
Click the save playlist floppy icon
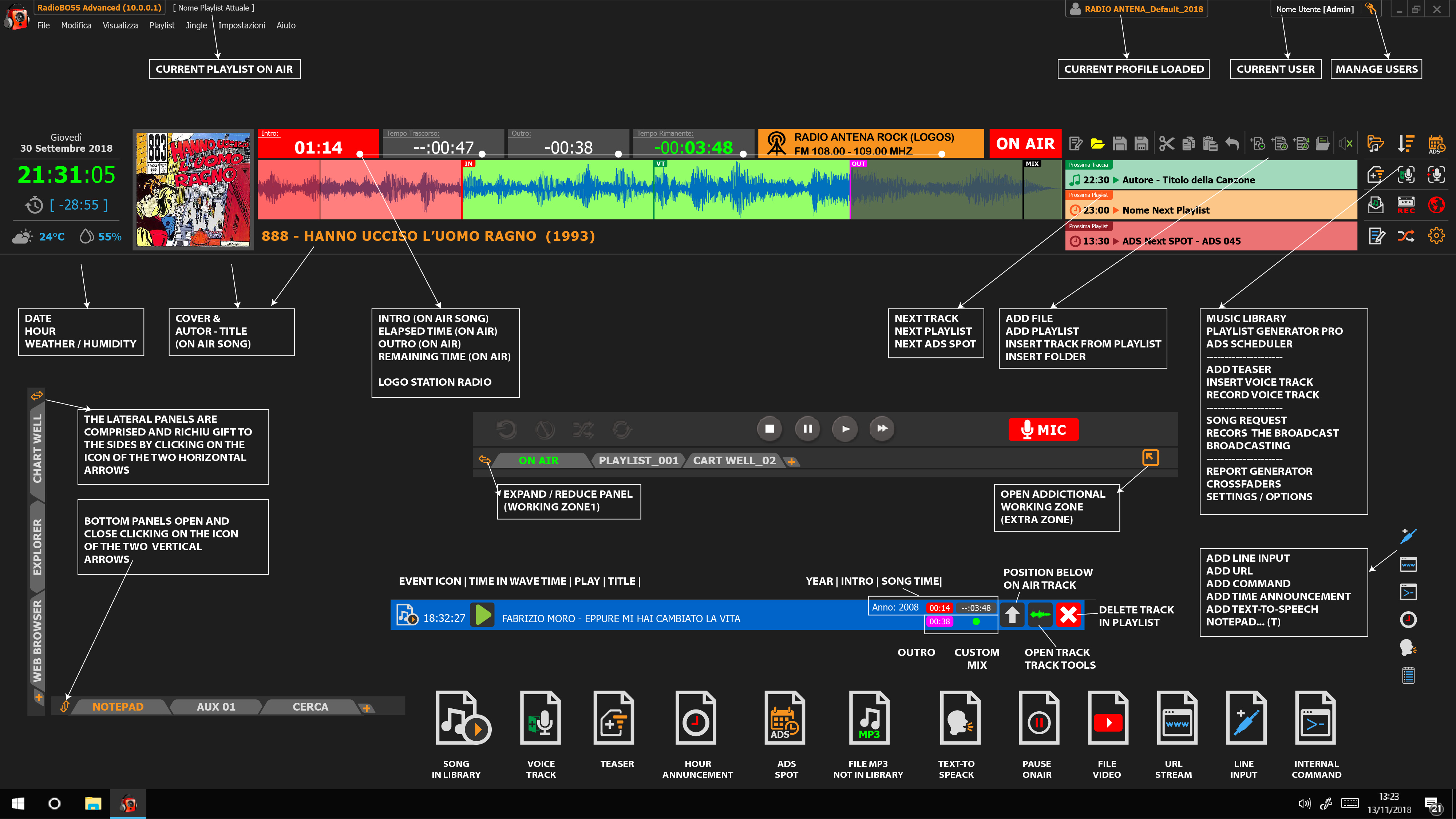1119,144
